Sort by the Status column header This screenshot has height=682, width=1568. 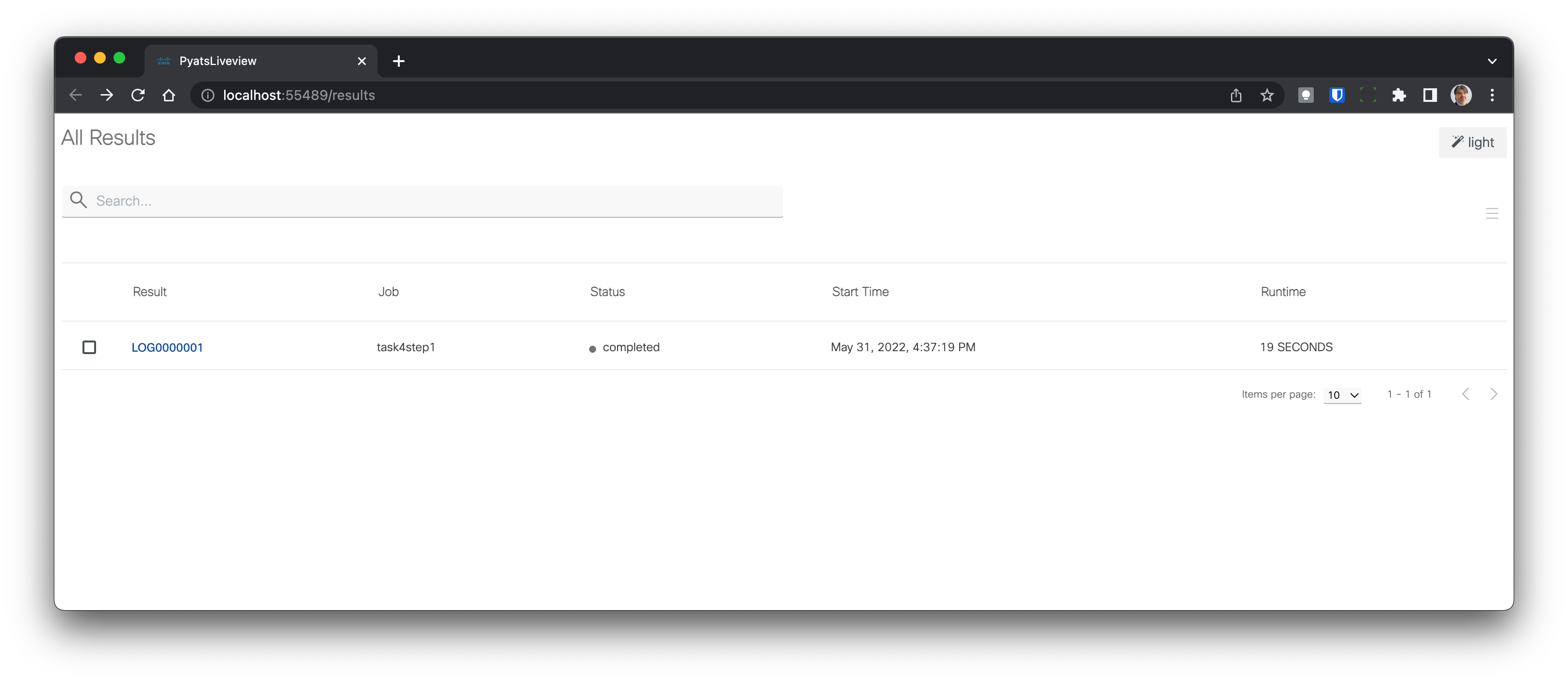point(607,292)
